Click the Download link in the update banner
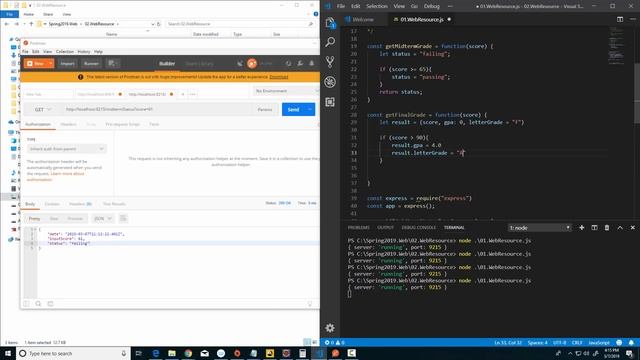 coord(279,77)
